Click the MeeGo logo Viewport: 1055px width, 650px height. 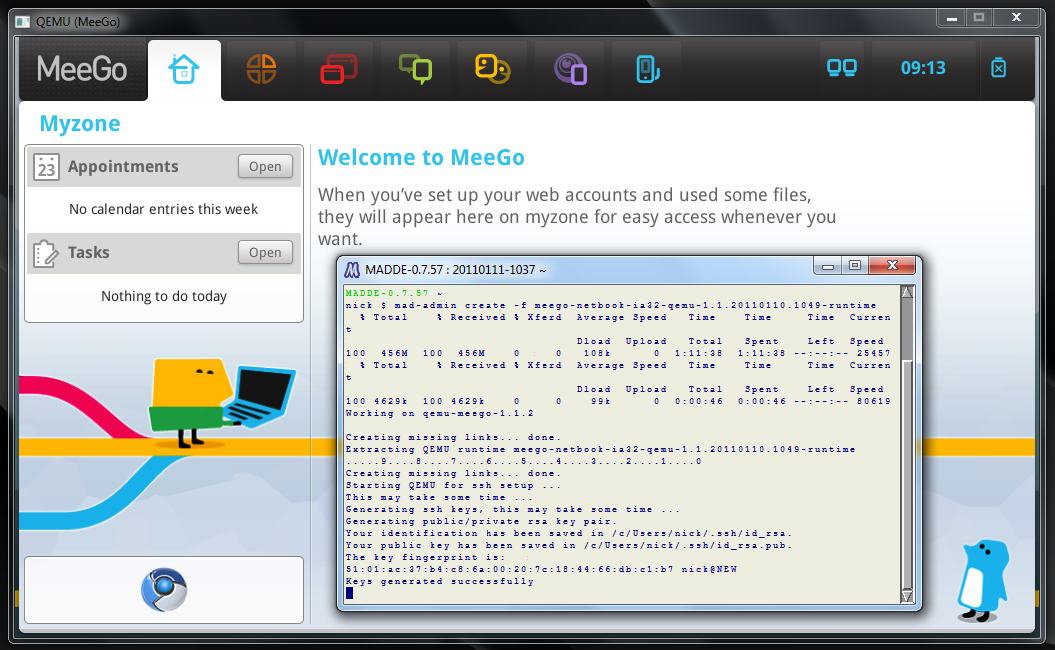[82, 69]
